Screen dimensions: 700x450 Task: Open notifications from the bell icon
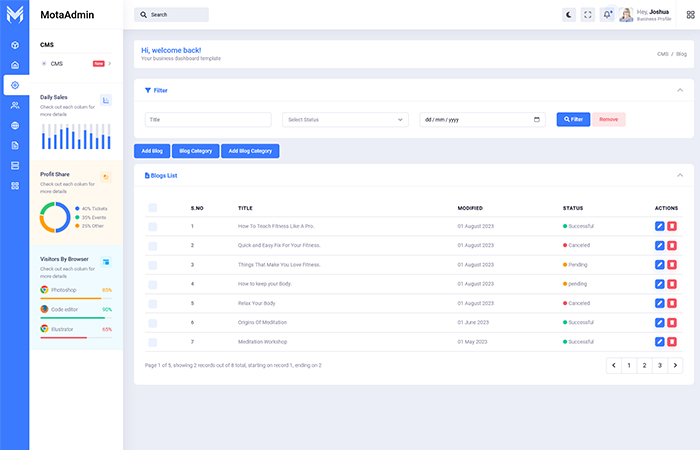click(607, 15)
